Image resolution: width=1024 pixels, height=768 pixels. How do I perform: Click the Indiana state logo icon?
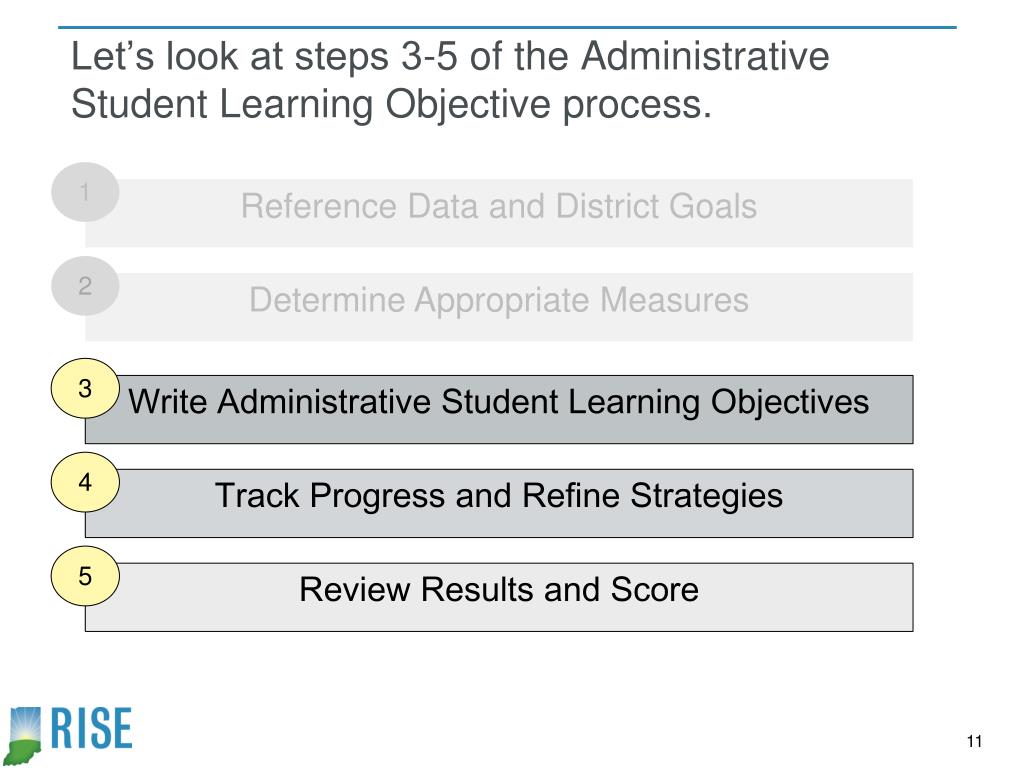tap(24, 735)
